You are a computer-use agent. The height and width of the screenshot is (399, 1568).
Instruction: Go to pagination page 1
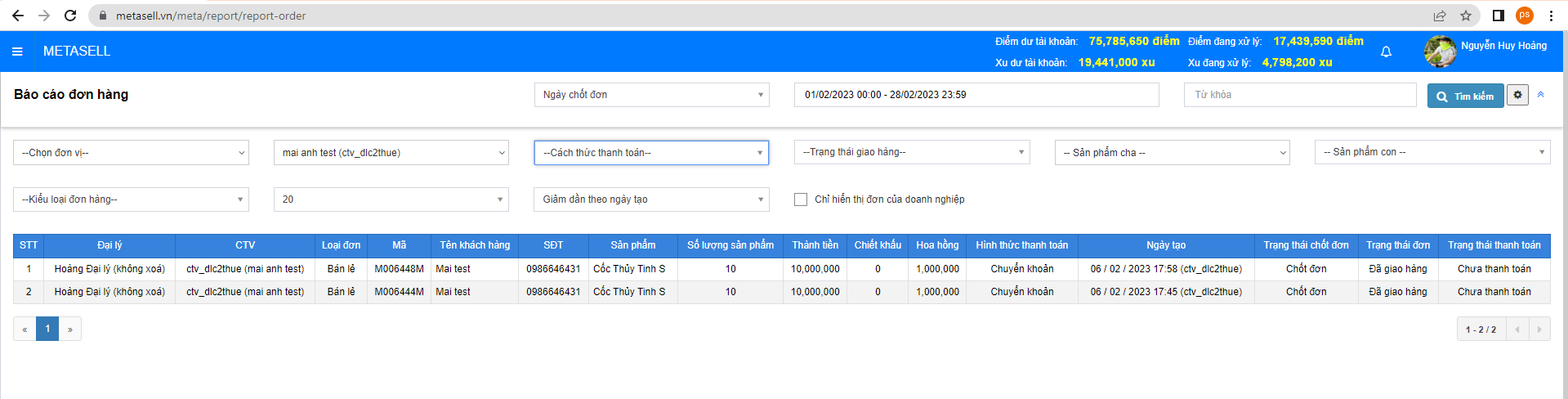point(47,329)
